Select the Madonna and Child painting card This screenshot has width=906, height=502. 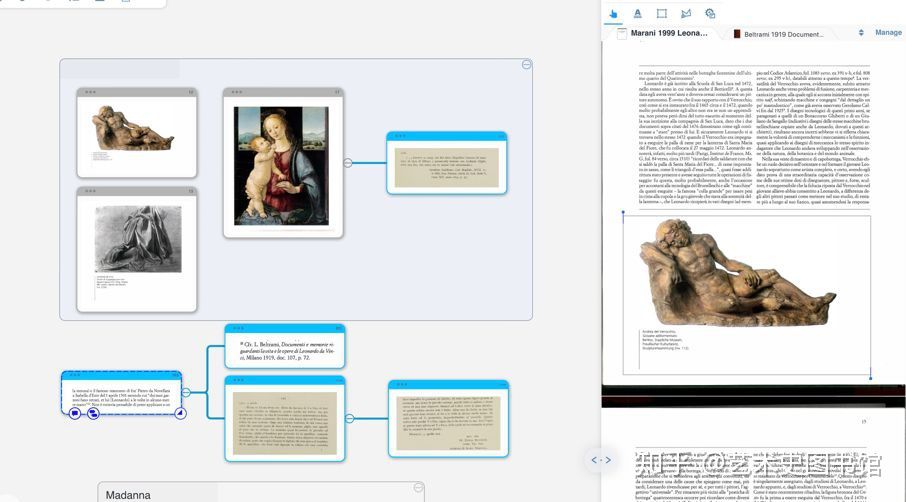(283, 163)
